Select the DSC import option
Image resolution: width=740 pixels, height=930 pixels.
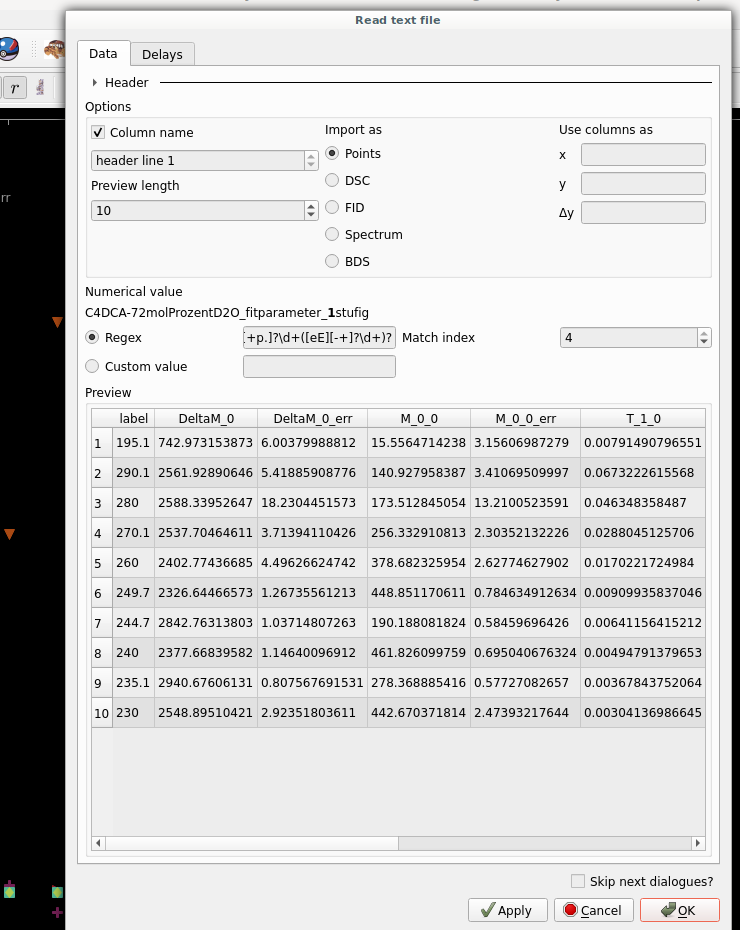[333, 181]
